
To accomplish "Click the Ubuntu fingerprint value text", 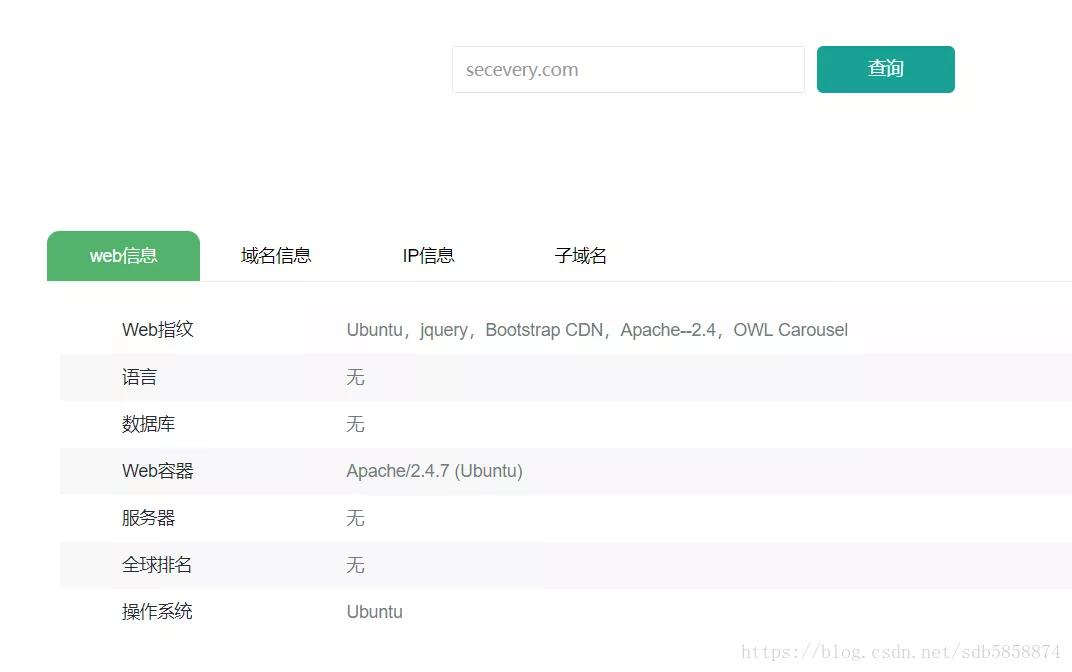I will point(375,329).
